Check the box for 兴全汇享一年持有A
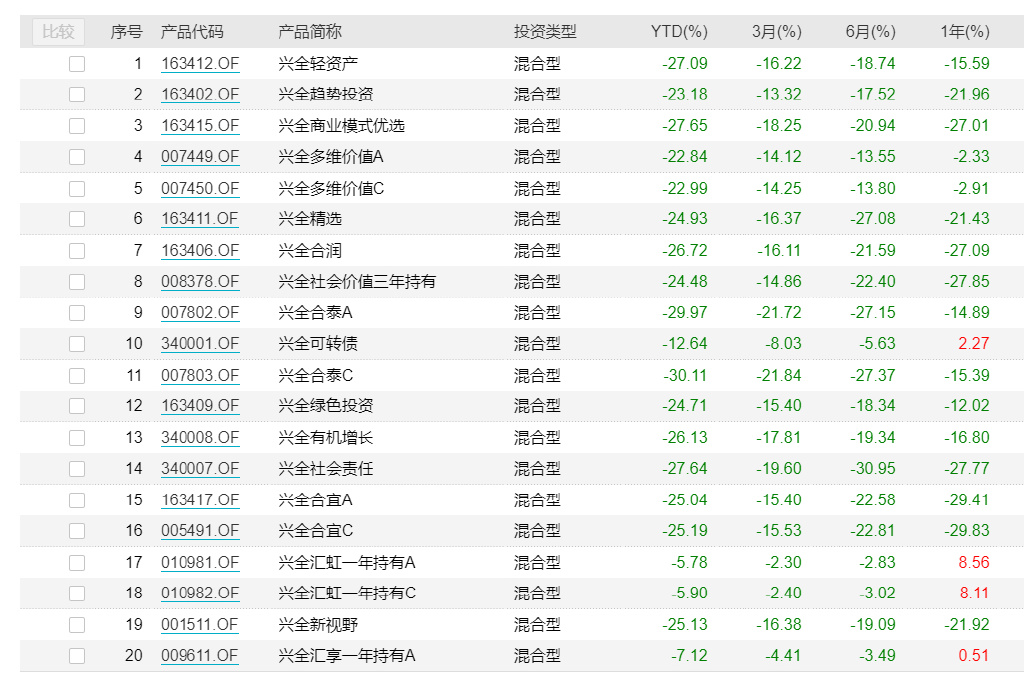Screen dimensions: 1024x695 77,656
